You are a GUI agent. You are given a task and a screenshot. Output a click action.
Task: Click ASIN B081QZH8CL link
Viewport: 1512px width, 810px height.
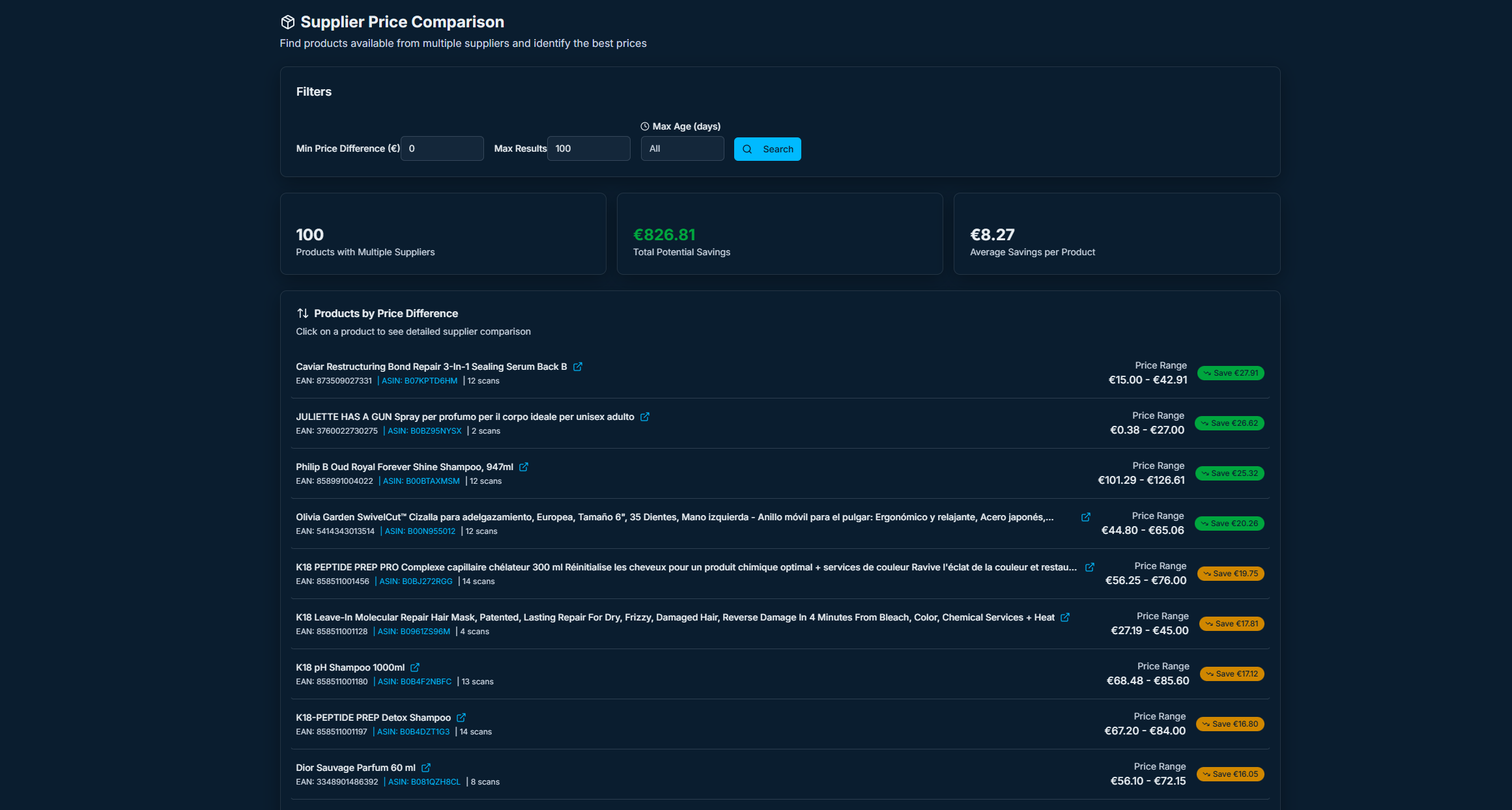tap(423, 782)
